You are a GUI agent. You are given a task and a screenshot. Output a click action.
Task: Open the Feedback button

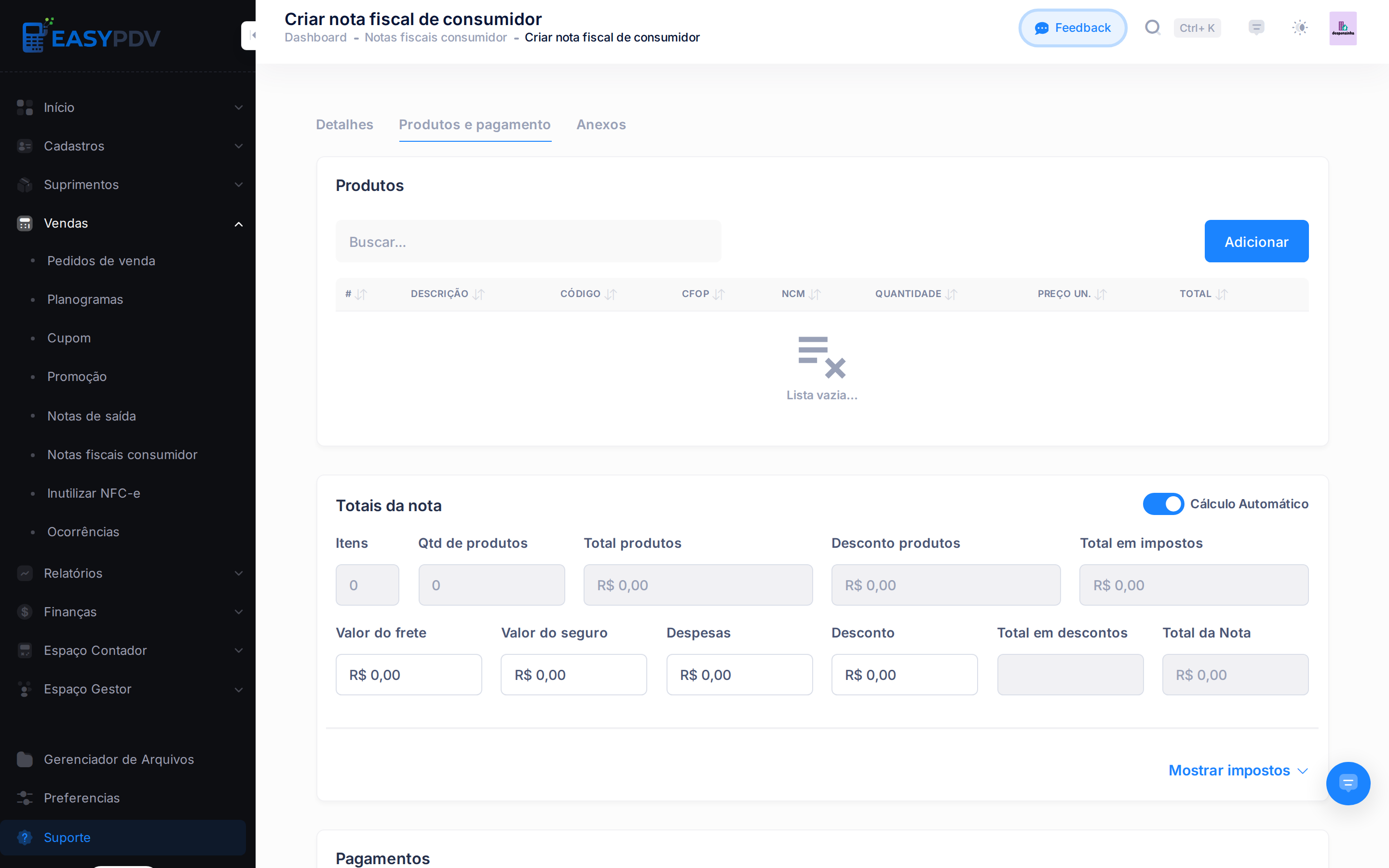point(1072,28)
